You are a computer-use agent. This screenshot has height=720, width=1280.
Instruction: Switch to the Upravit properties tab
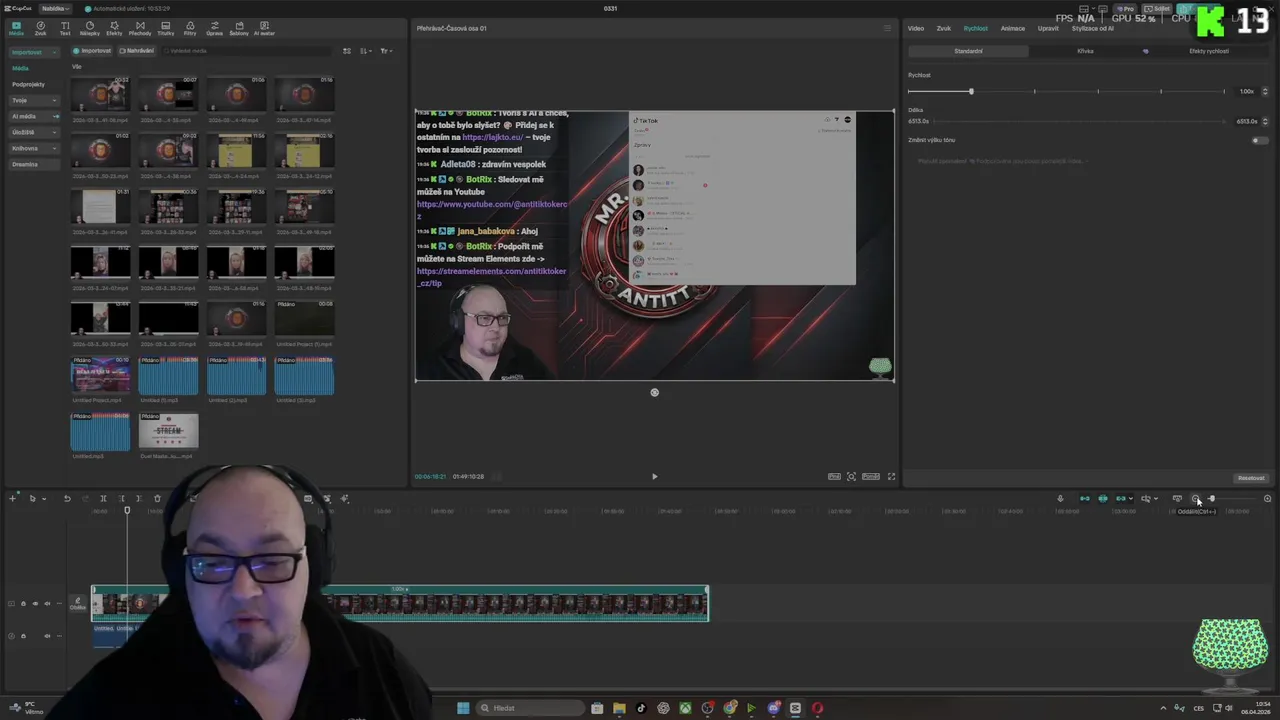tap(1048, 28)
